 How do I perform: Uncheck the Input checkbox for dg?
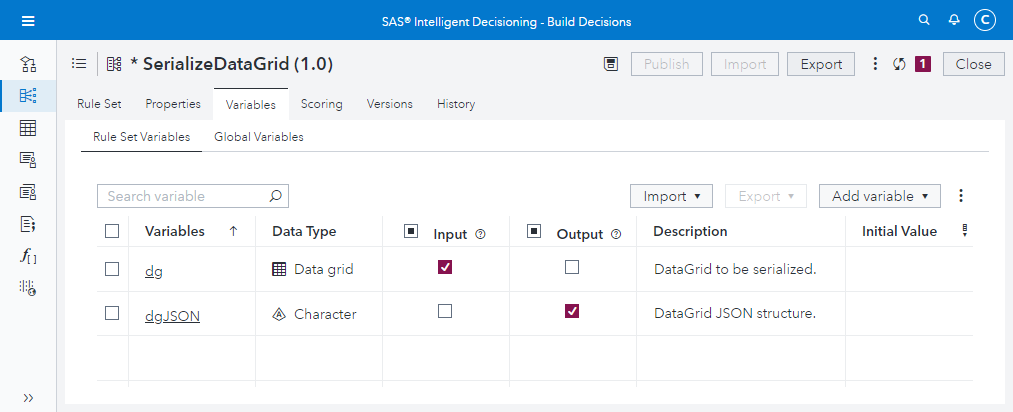(x=445, y=267)
